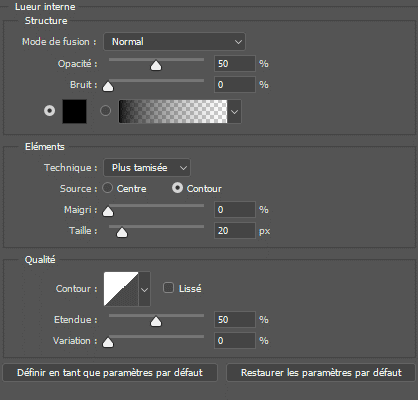Click the Taille pixel value field

(235, 231)
